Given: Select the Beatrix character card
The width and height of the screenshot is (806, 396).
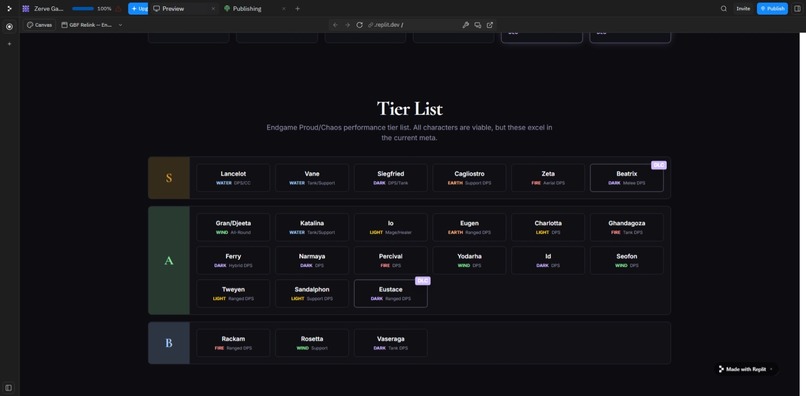Looking at the screenshot, I should tap(627, 178).
